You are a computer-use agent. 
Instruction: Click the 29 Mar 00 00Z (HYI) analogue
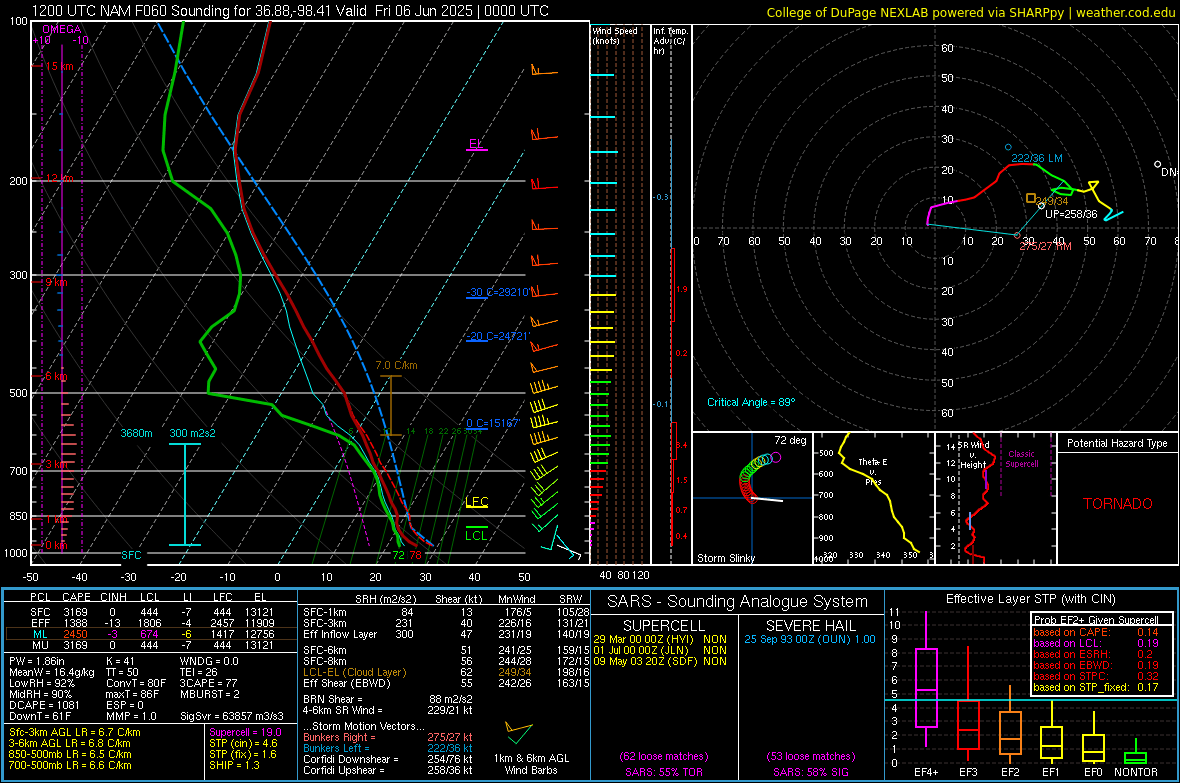tap(660, 639)
